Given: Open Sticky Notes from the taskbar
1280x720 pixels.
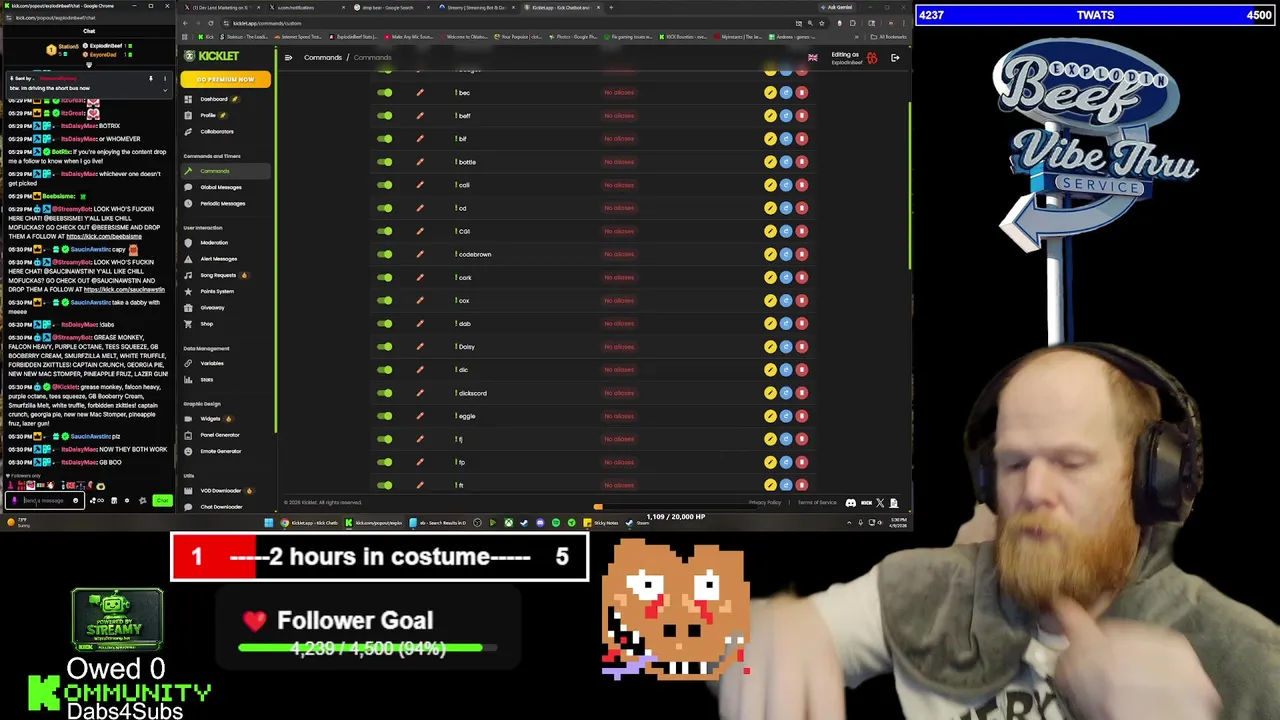Looking at the screenshot, I should tap(604, 522).
